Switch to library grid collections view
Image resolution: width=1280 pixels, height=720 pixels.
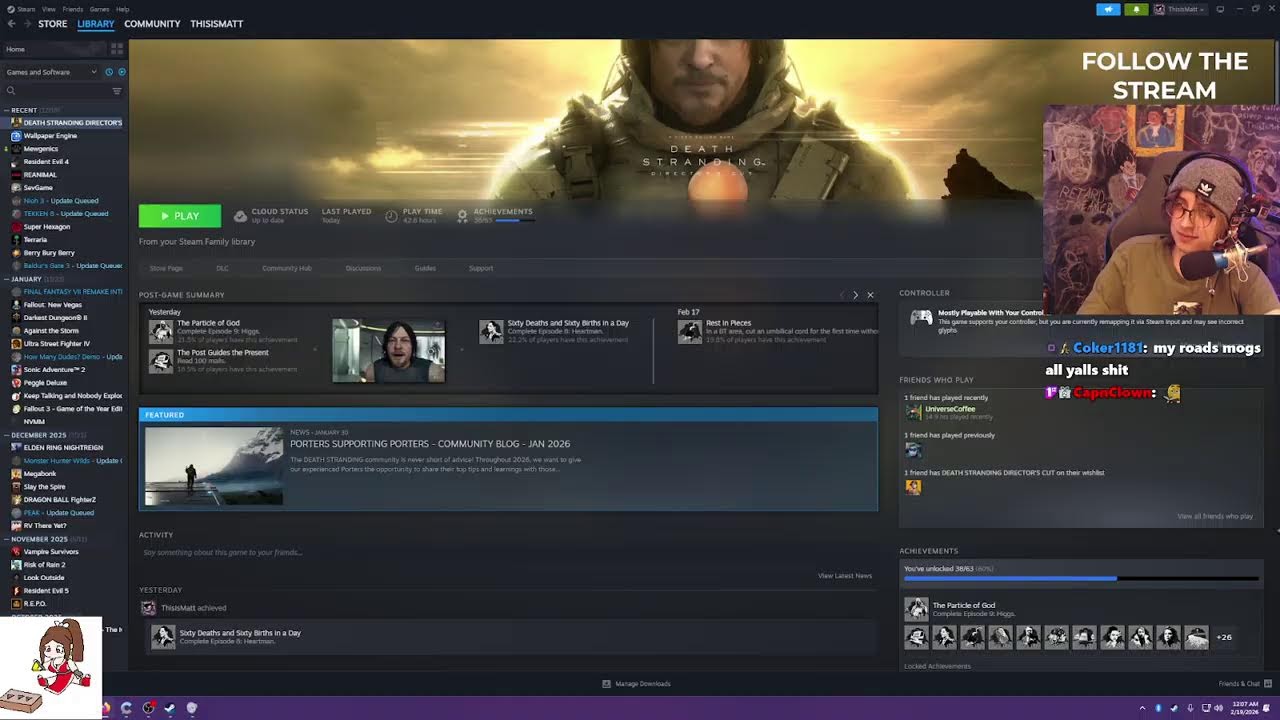(x=117, y=49)
